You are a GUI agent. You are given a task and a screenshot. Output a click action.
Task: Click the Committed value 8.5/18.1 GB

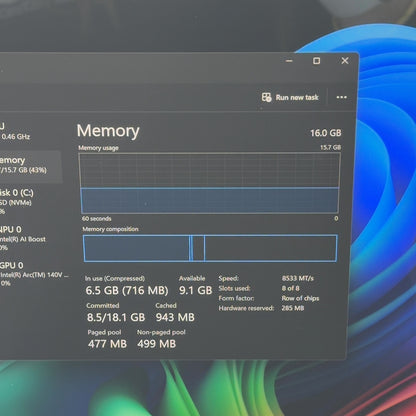pos(116,317)
